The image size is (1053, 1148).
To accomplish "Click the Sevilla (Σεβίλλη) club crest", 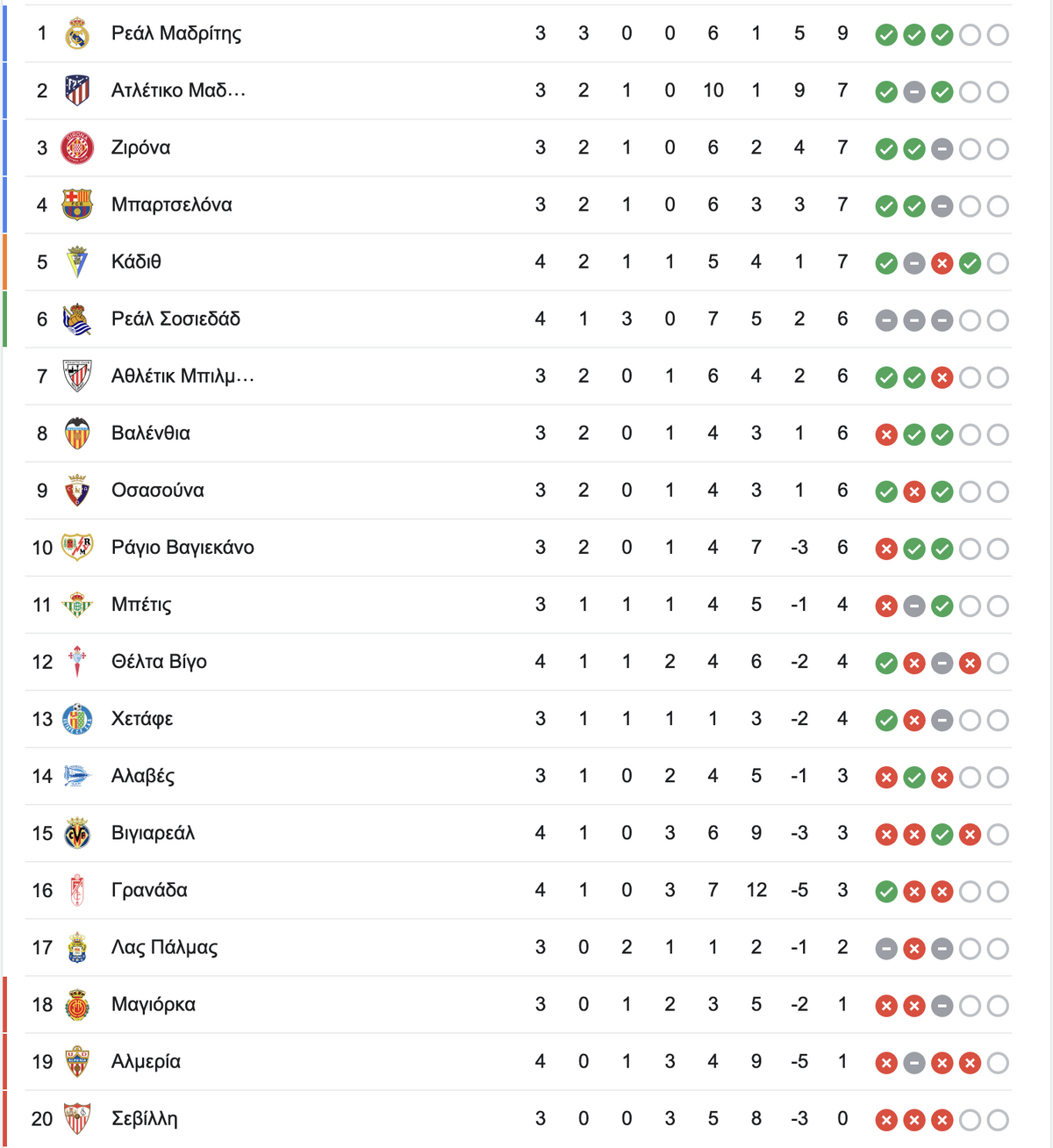I will (x=77, y=1118).
